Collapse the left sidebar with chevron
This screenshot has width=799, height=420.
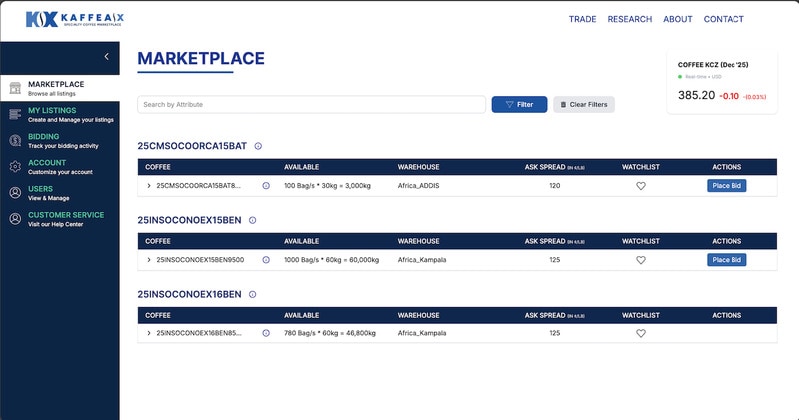click(x=107, y=57)
